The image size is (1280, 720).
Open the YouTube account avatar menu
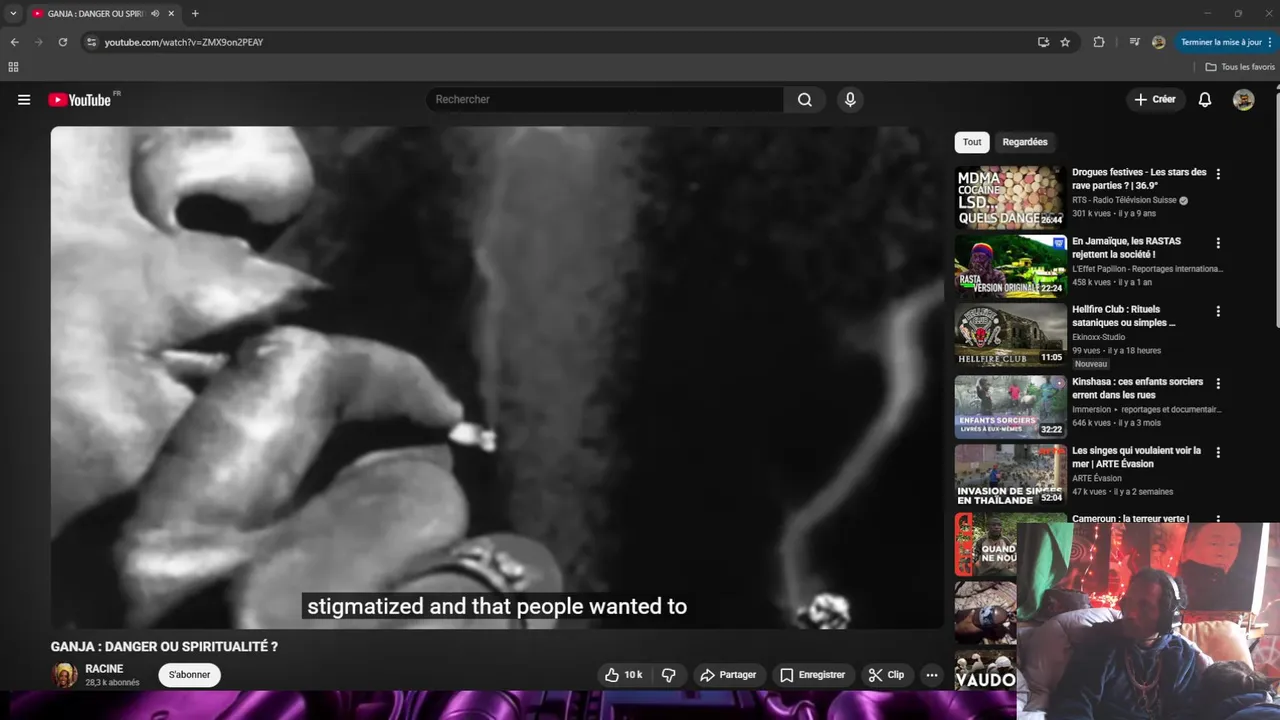tap(1243, 100)
